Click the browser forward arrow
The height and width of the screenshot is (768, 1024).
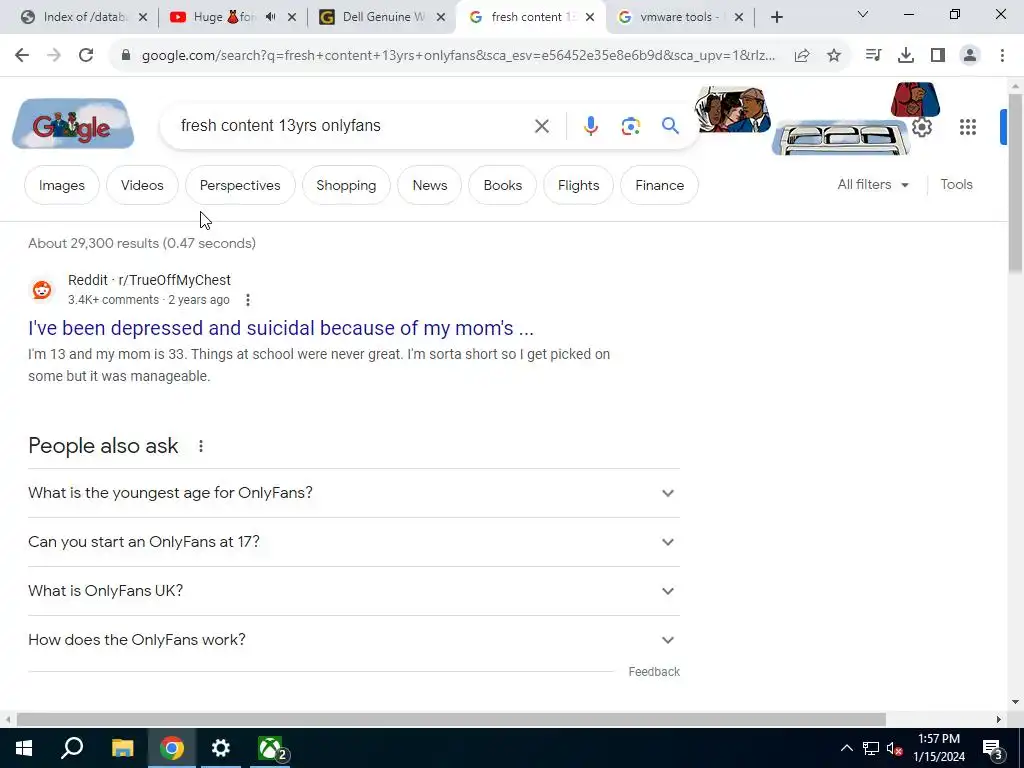54,55
